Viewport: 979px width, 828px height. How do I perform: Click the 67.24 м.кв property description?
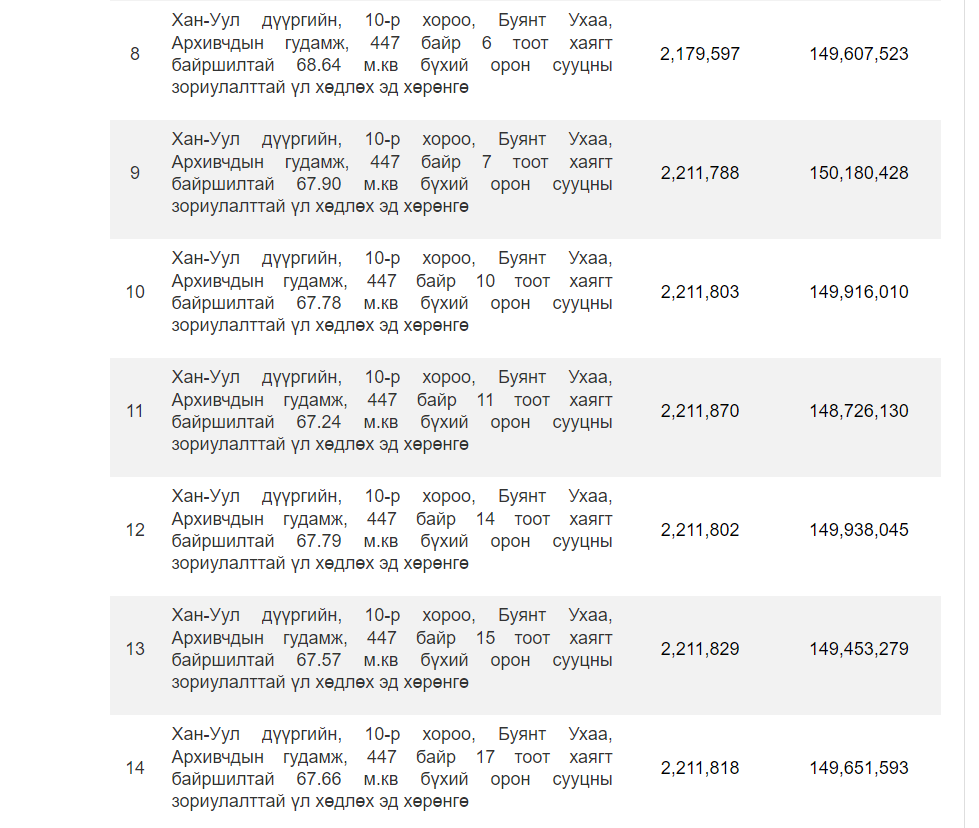pyautogui.click(x=391, y=412)
